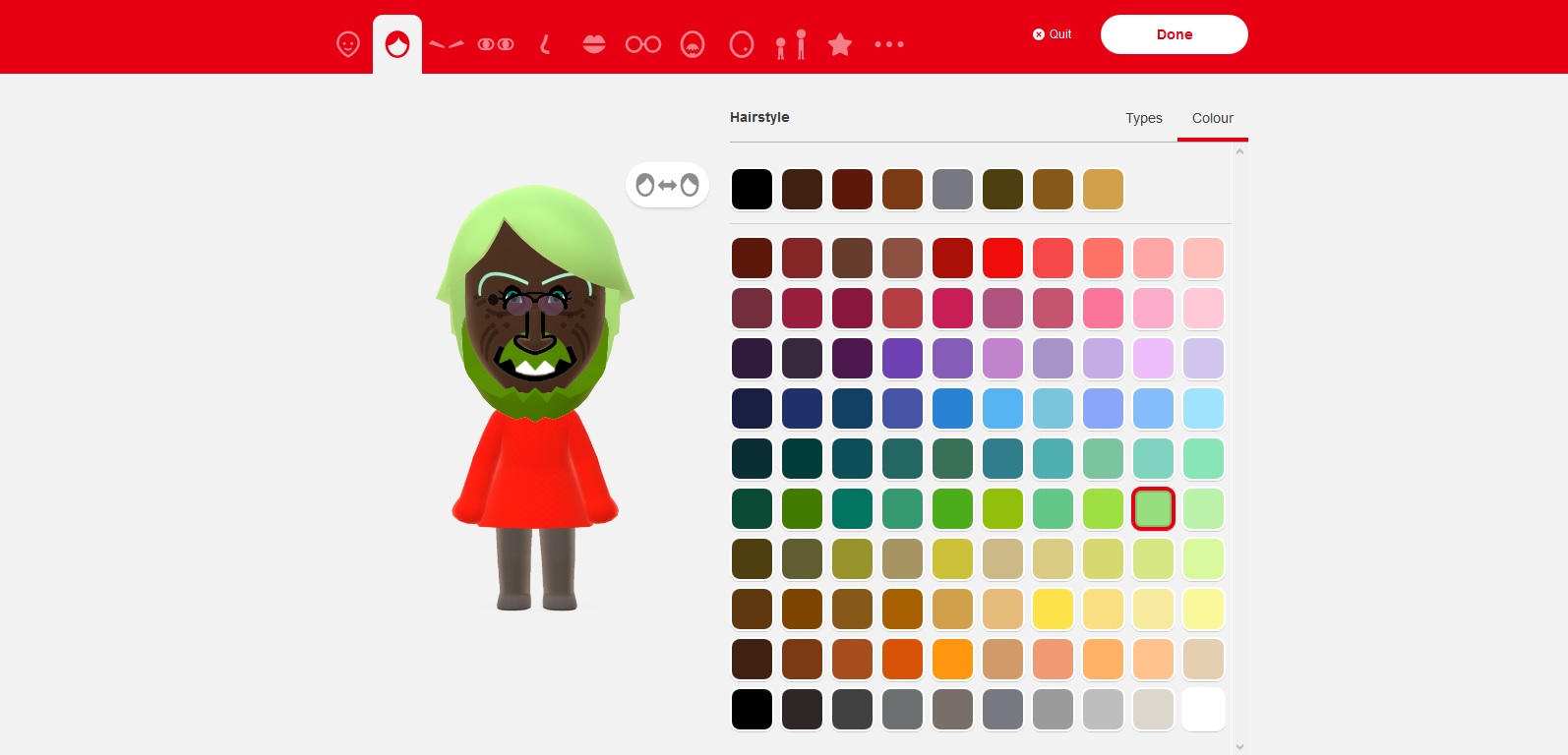Viewport: 1568px width, 755px height.
Task: Choose the pale lemon yellow swatch at row end
Action: tap(1204, 610)
